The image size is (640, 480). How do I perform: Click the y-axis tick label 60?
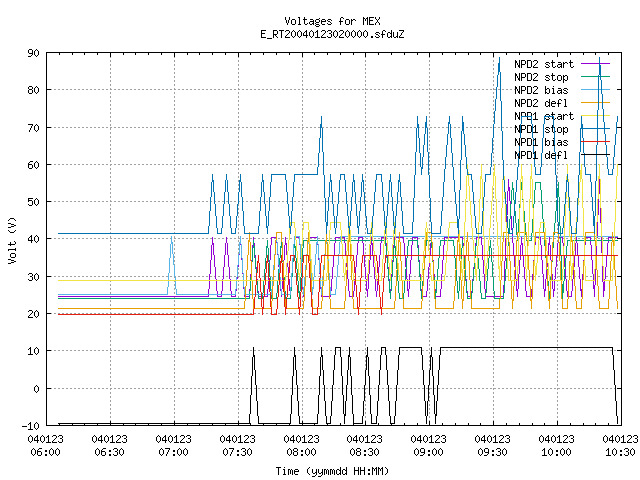34,165
